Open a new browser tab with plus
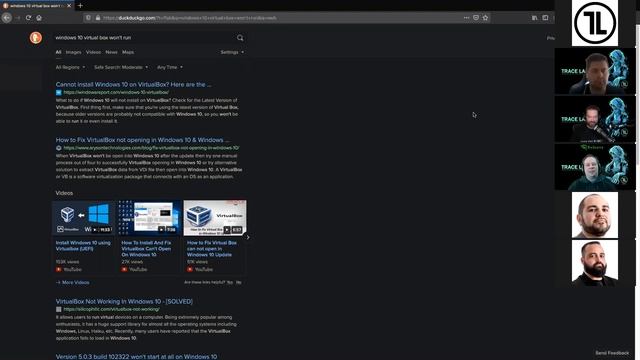The width and height of the screenshot is (640, 360). coord(80,6)
